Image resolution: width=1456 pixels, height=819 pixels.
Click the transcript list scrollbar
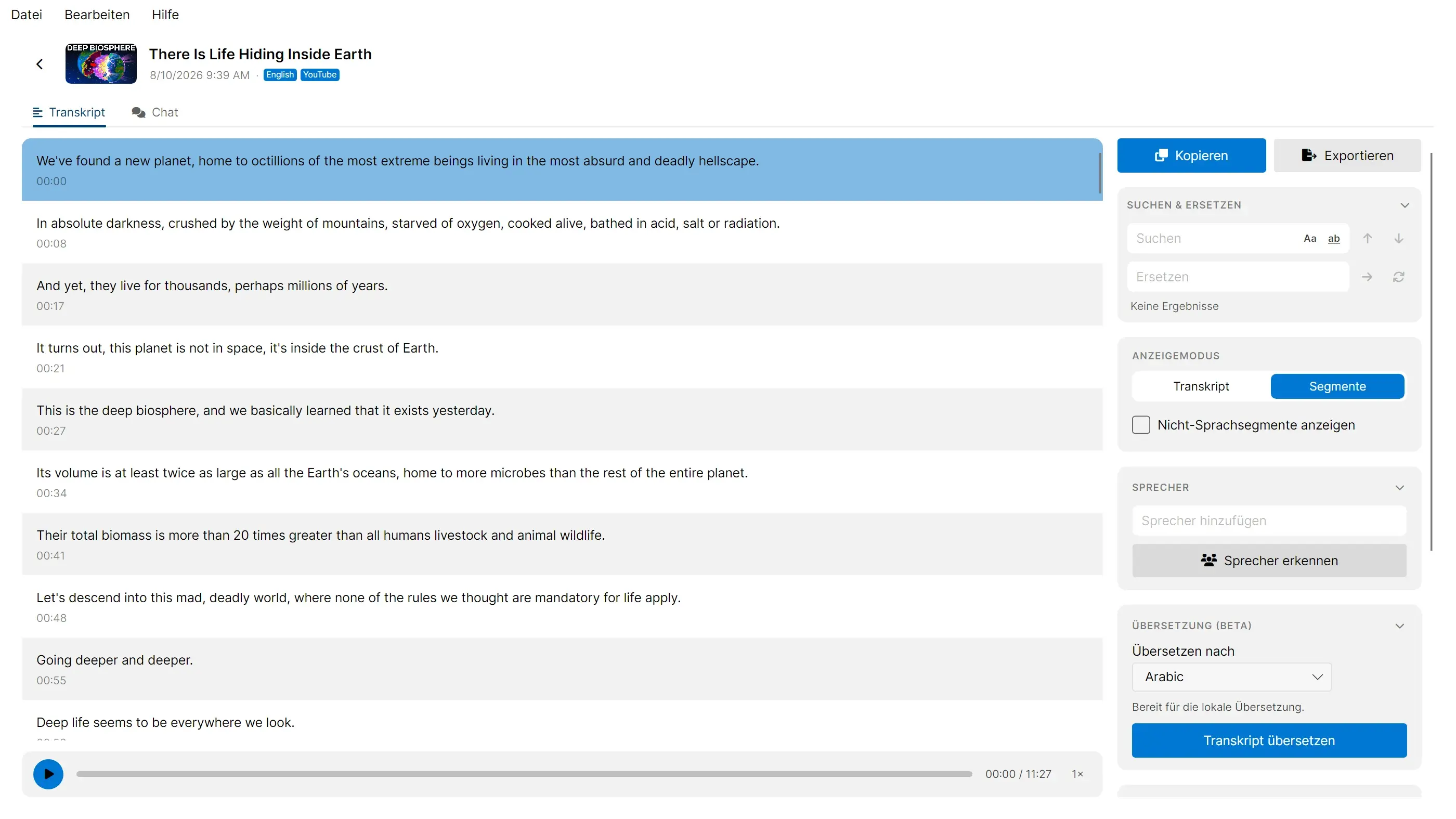pyautogui.click(x=1100, y=173)
